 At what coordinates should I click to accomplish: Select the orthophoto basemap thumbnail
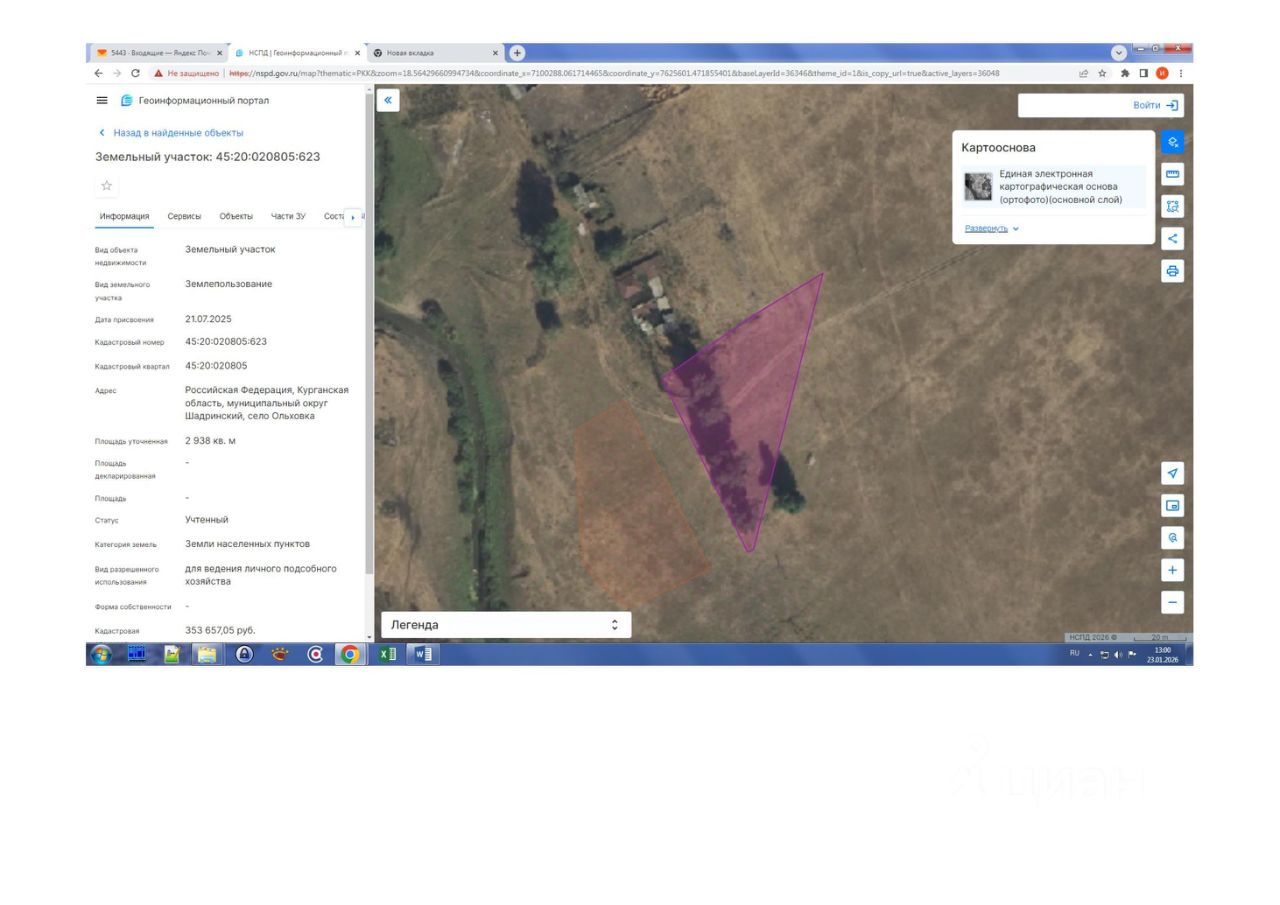coord(978,187)
